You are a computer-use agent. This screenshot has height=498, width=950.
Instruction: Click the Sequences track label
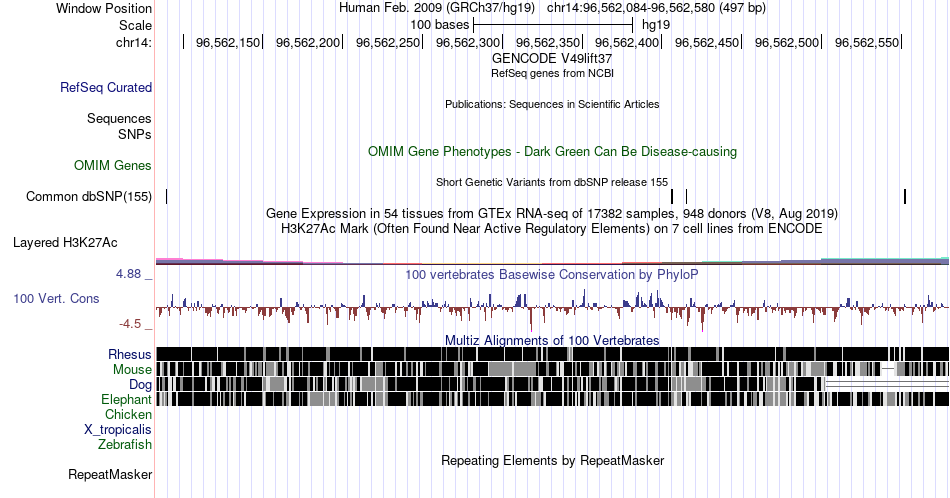(119, 118)
